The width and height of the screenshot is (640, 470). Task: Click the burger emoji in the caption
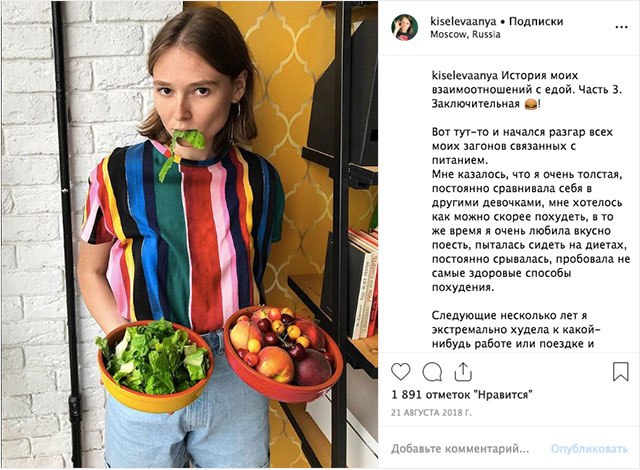pyautogui.click(x=531, y=104)
